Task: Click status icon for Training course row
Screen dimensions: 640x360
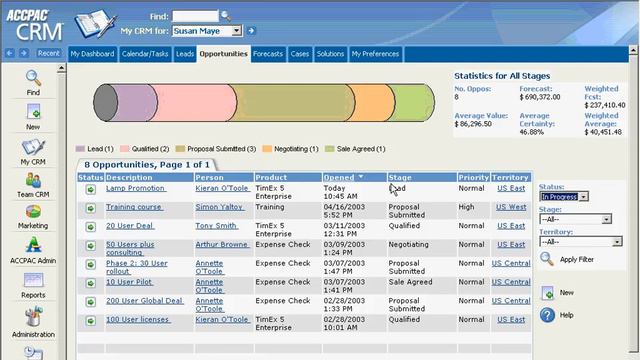Action: pyautogui.click(x=91, y=208)
